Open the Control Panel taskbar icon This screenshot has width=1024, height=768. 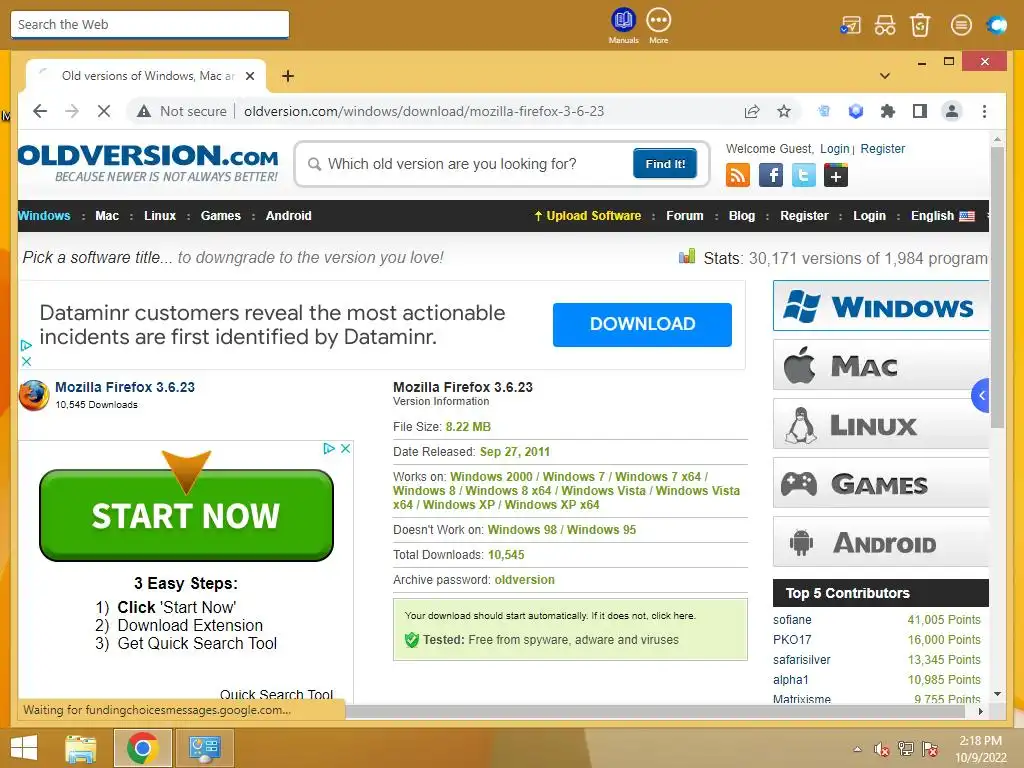point(204,748)
